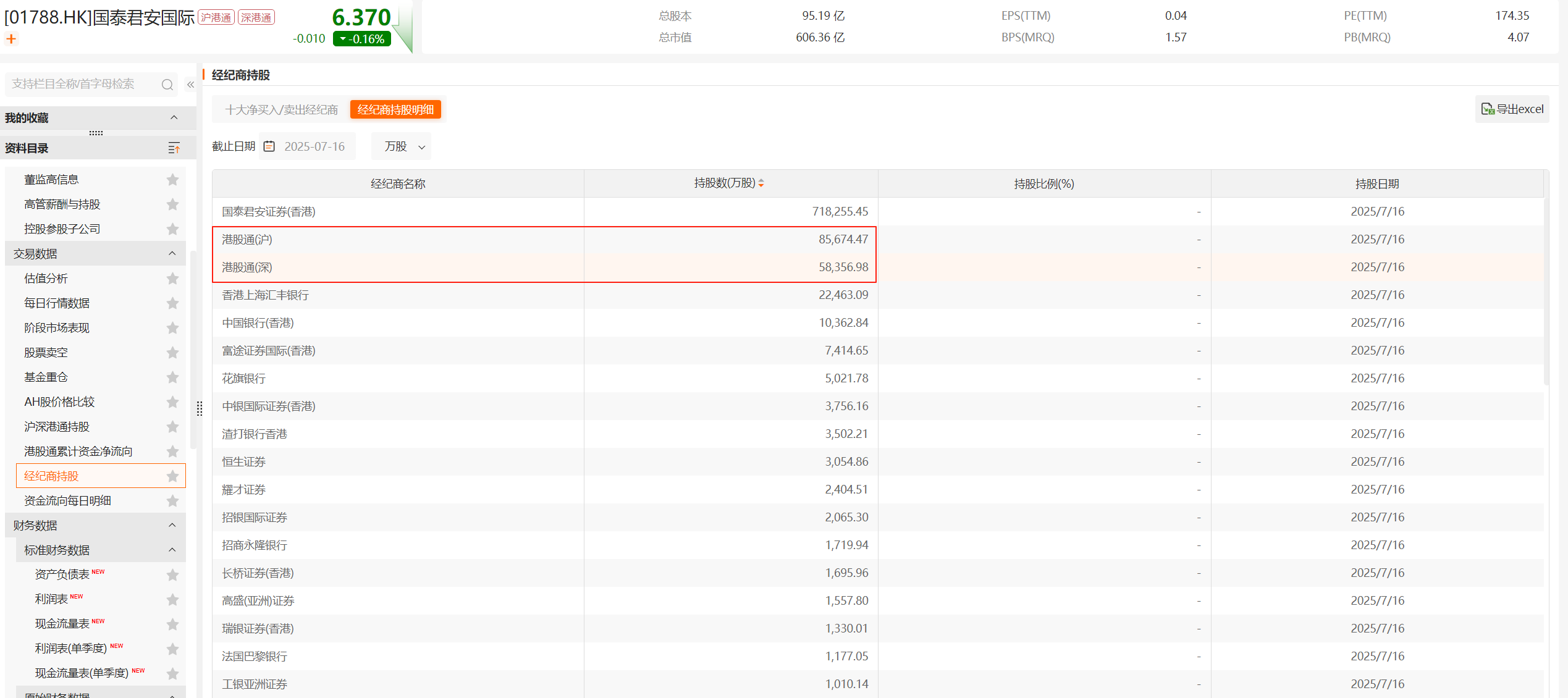Star the 董监高信息 item
The image size is (1568, 698).
pyautogui.click(x=172, y=180)
